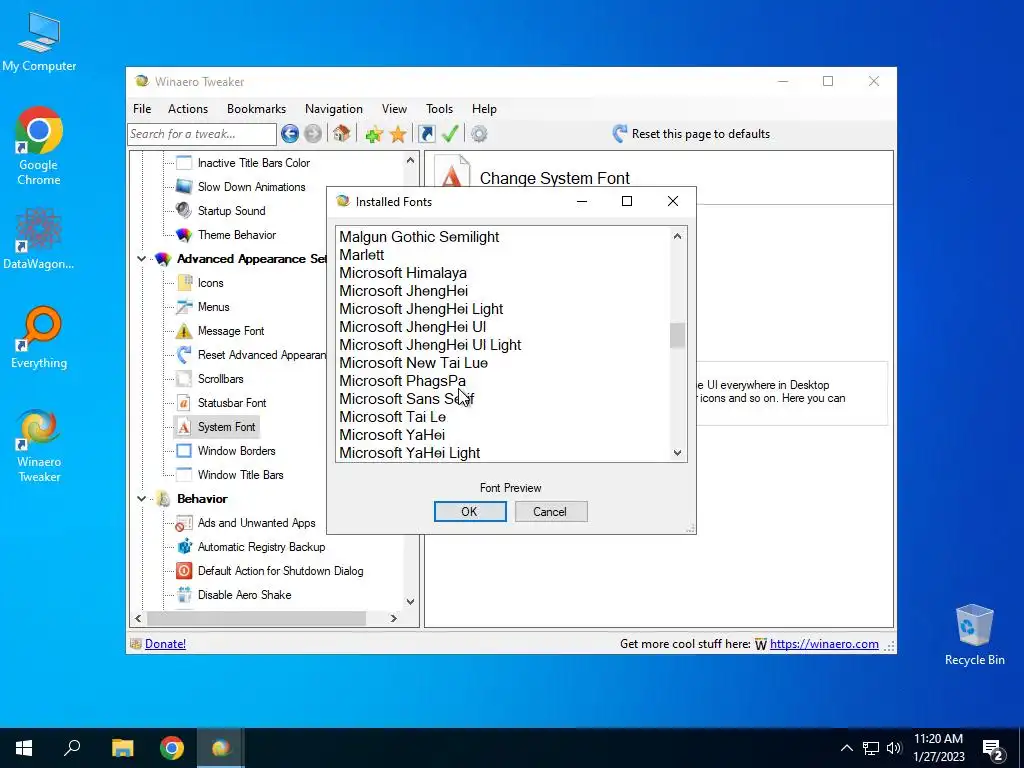Viewport: 1024px width, 768px height.
Task: Open the Bookmarks menu
Action: pyautogui.click(x=256, y=109)
